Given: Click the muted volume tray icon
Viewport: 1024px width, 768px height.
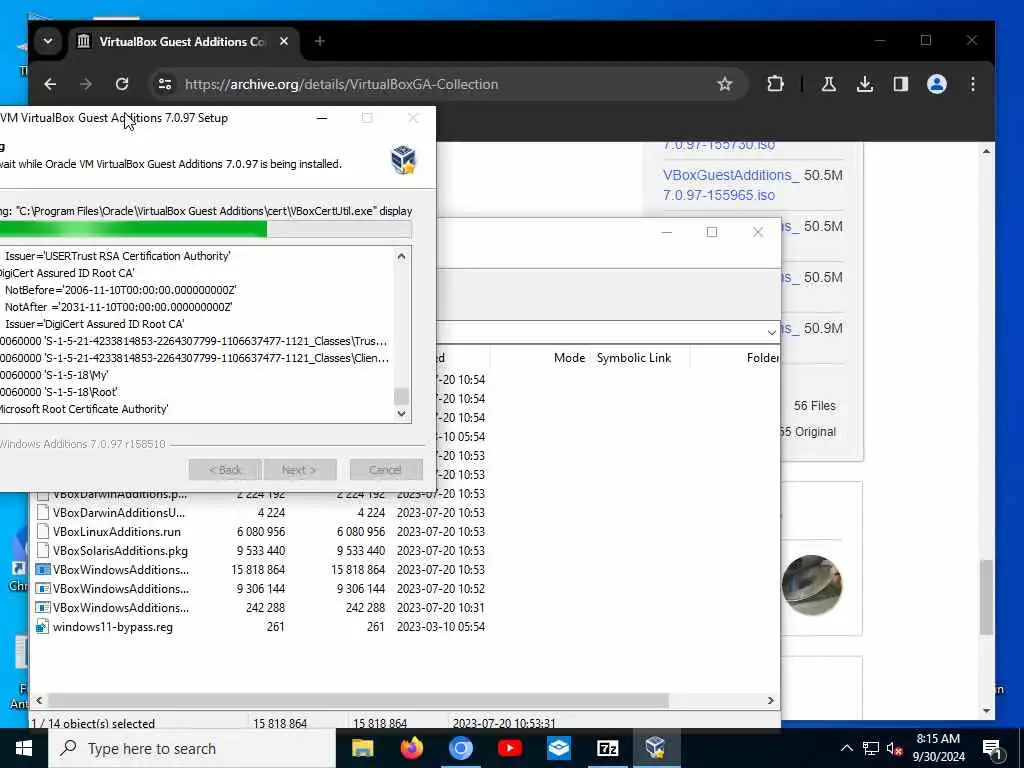Looking at the screenshot, I should tap(894, 748).
